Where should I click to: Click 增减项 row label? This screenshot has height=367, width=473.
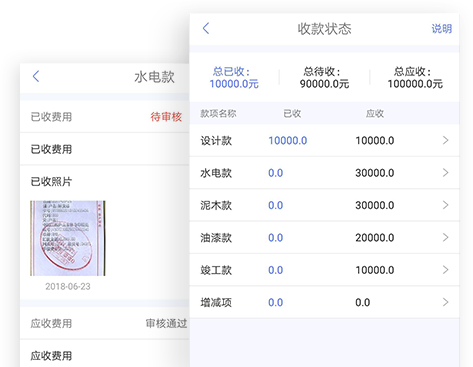click(x=216, y=302)
